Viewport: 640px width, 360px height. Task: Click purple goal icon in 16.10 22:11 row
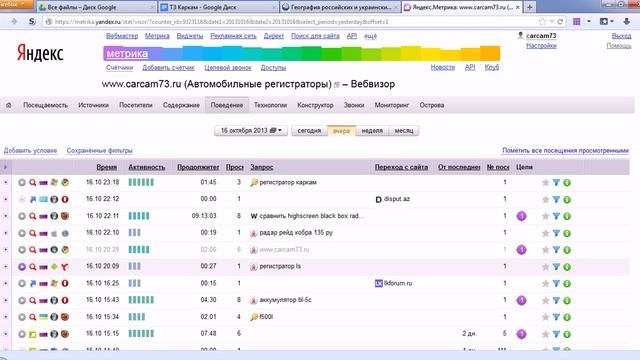coord(521,216)
